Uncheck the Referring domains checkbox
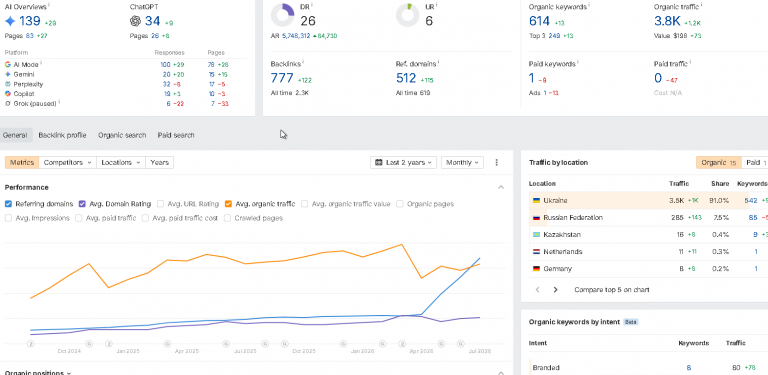 [8, 204]
